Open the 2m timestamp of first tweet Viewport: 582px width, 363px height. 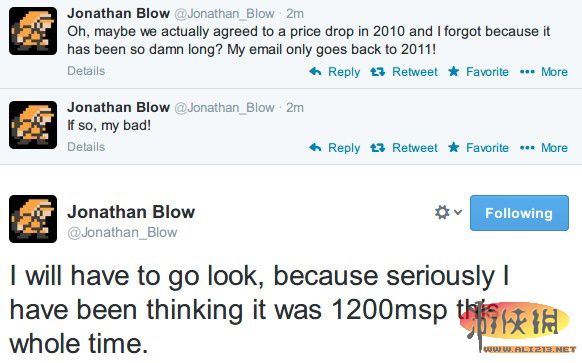coord(295,14)
